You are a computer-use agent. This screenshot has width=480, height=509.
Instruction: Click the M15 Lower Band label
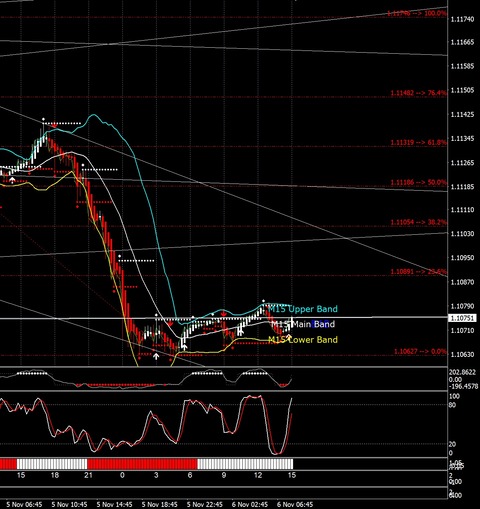coord(303,340)
